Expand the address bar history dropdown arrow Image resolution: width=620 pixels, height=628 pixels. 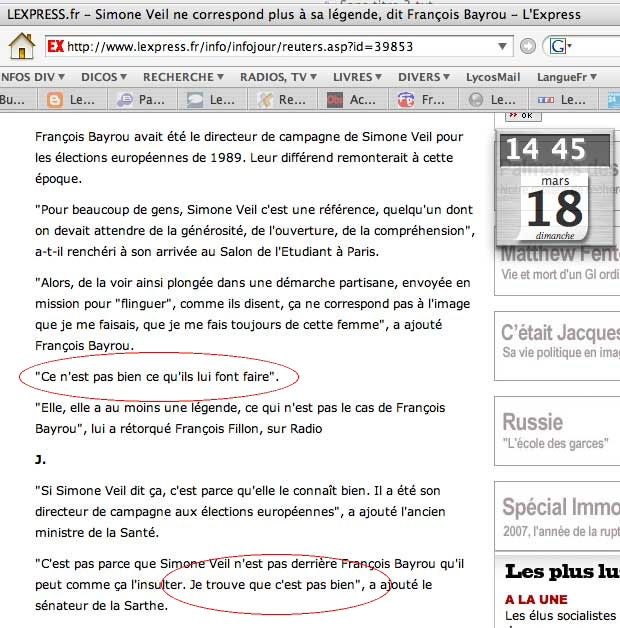[502, 46]
